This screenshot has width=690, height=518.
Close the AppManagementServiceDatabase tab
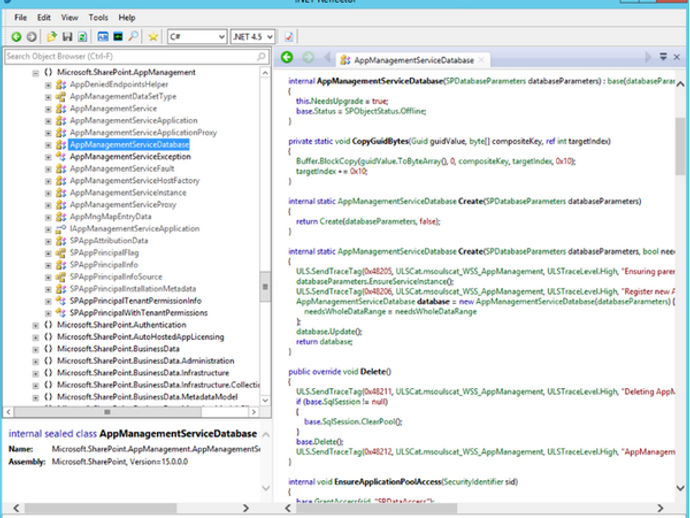pyautogui.click(x=481, y=60)
